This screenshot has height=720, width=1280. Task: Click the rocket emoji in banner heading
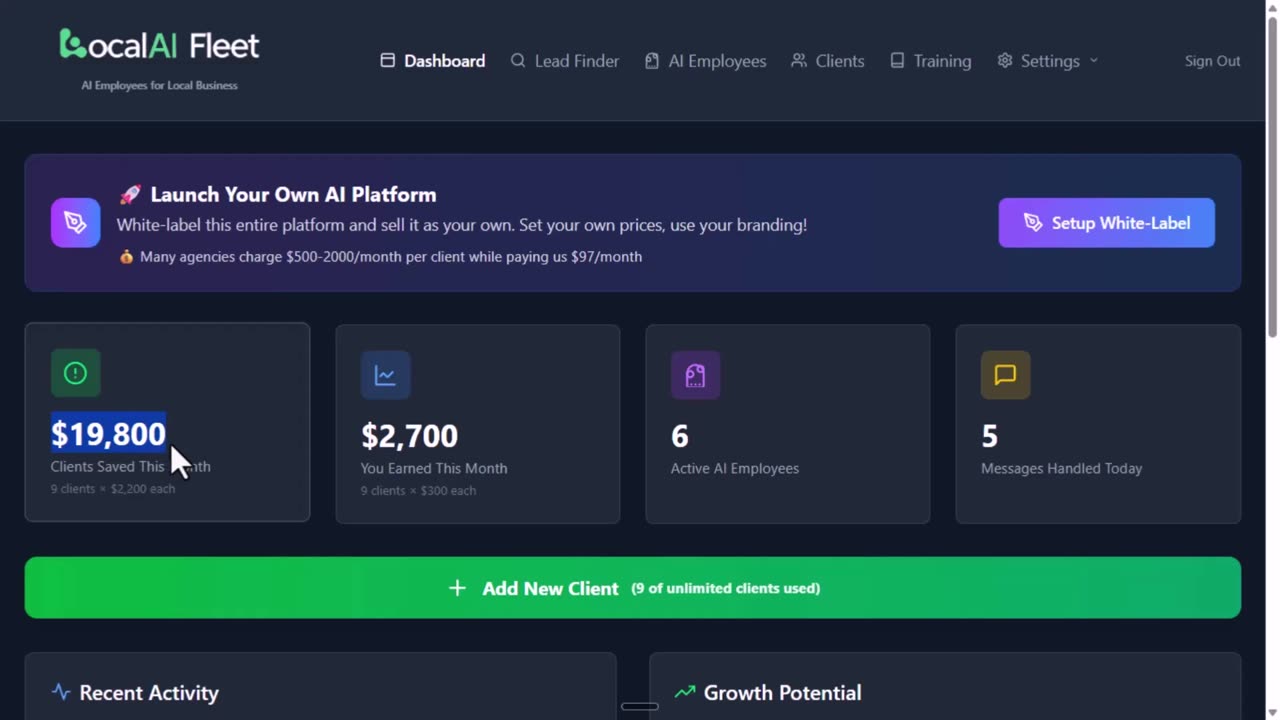tap(129, 194)
